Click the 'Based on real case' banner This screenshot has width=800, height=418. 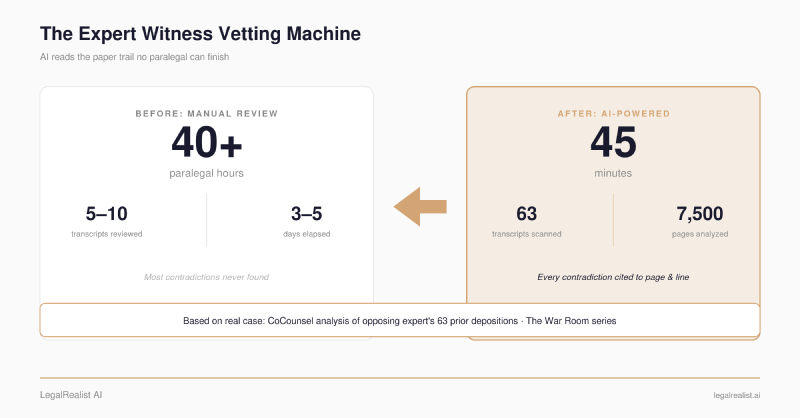400,321
